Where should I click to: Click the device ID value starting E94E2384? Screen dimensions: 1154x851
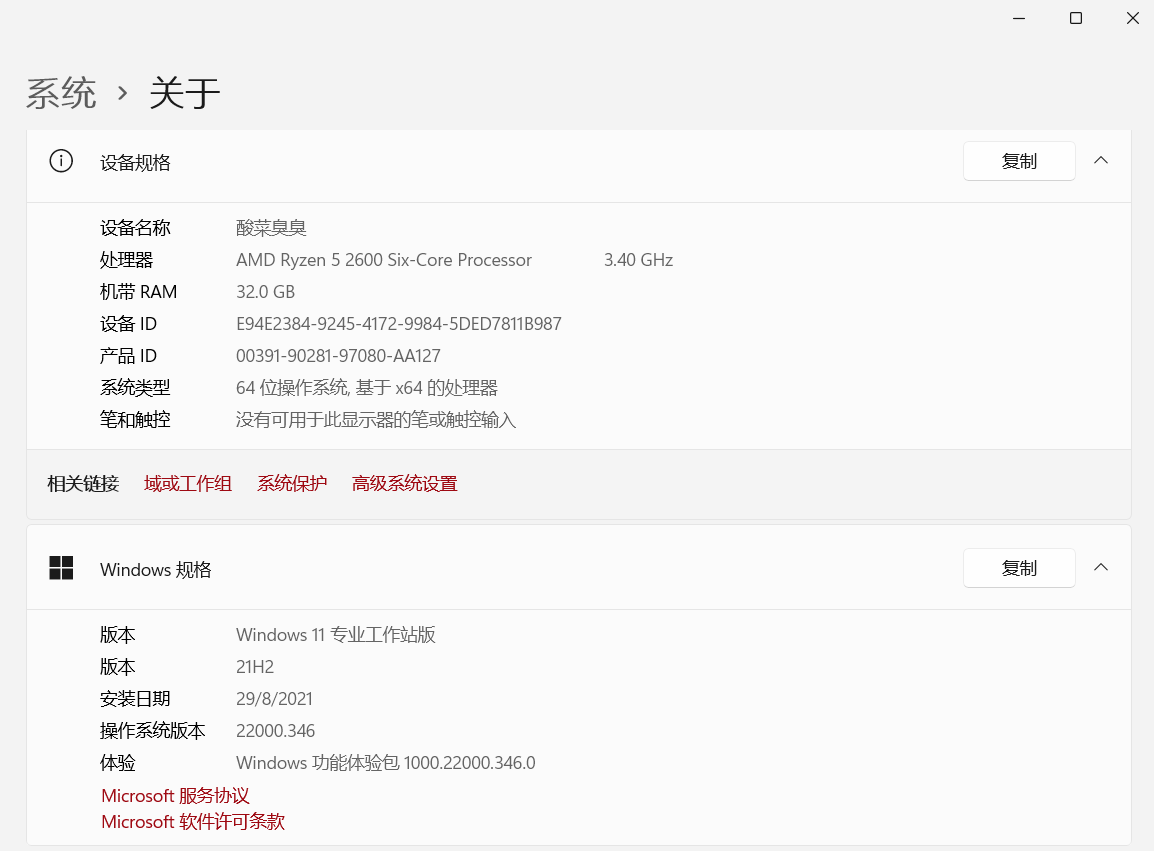[x=398, y=324]
